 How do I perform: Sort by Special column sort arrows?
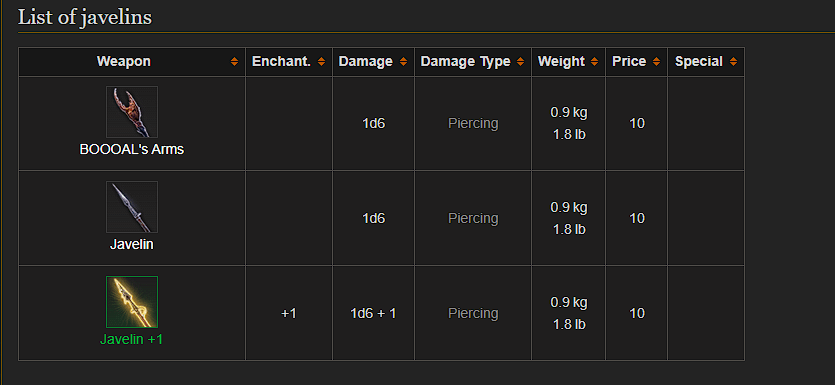733,62
